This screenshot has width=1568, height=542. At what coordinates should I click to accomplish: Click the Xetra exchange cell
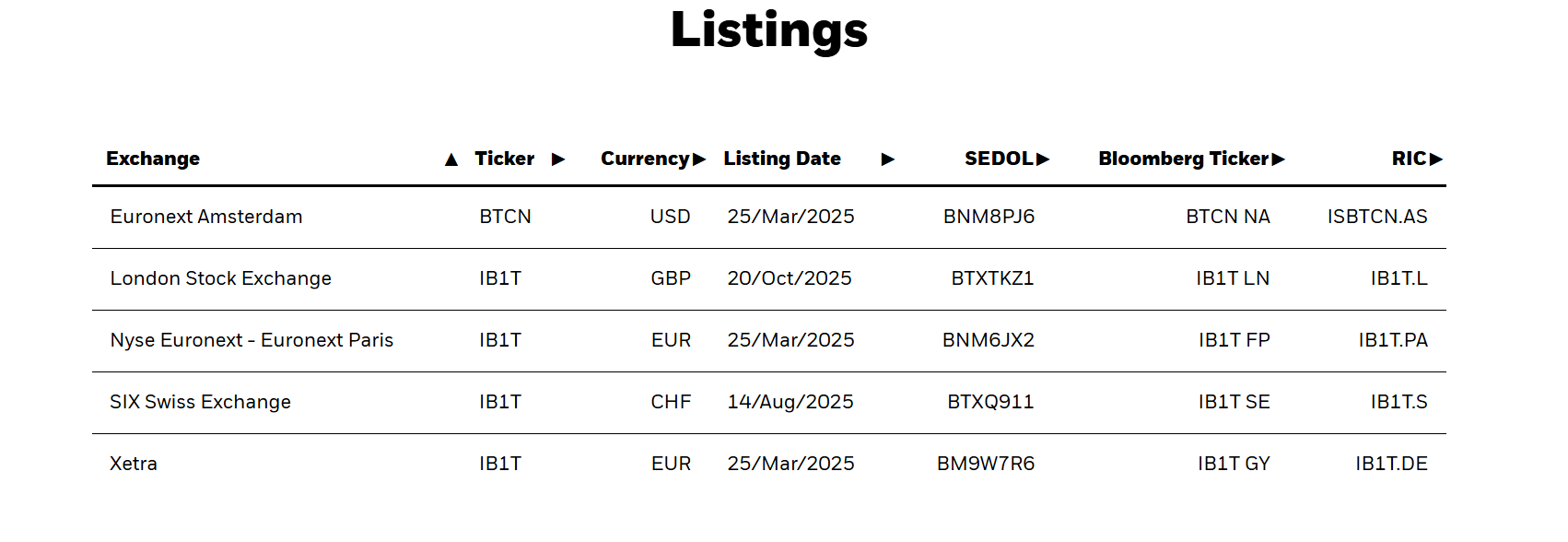click(134, 464)
